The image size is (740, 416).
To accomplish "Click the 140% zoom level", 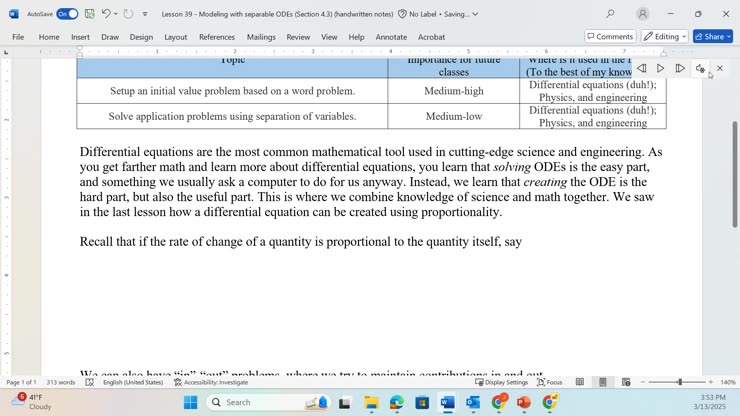I will coord(728,382).
